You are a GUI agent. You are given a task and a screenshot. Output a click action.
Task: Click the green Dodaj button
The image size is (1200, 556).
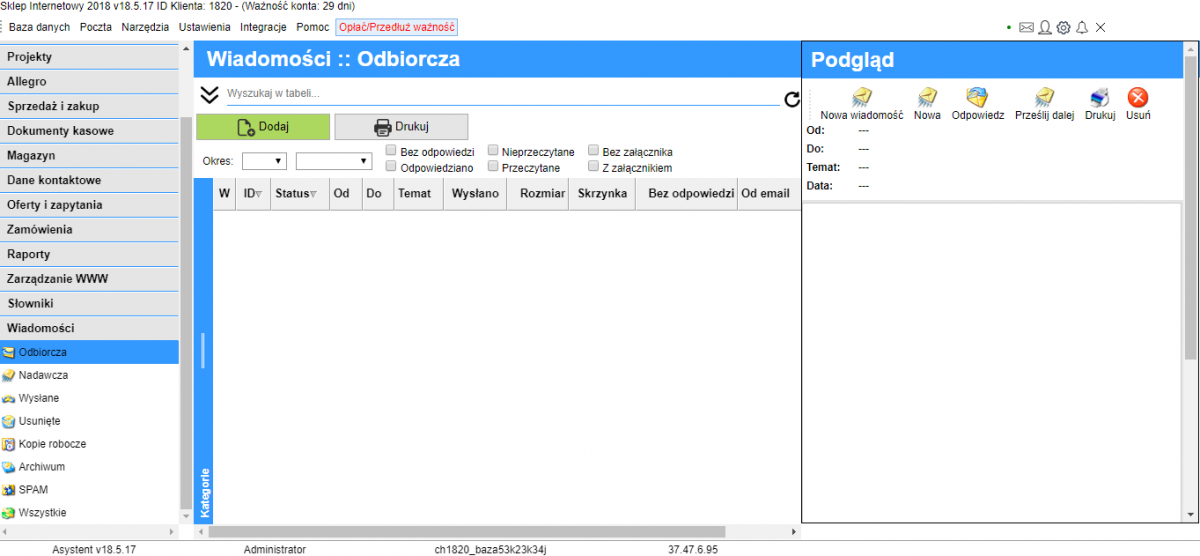tap(263, 127)
